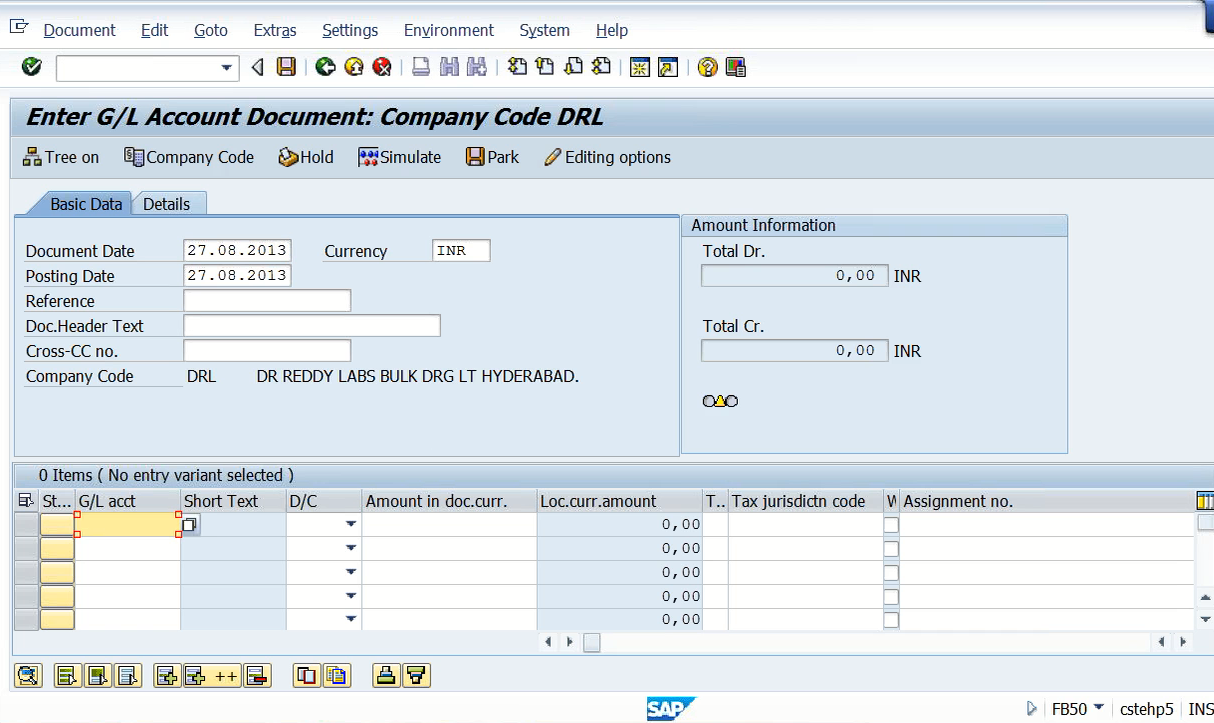Click the Company Code button

tap(189, 157)
